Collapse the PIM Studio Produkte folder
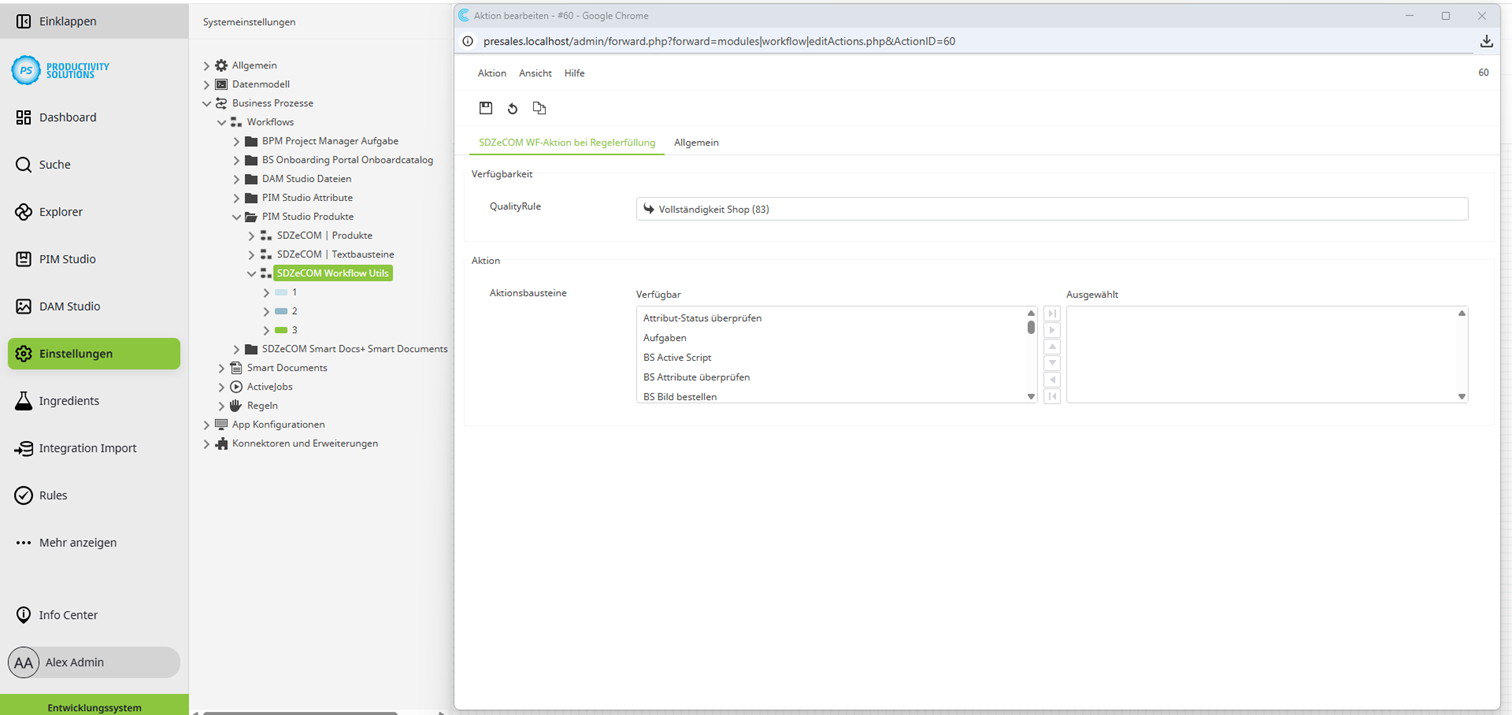The width and height of the screenshot is (1512, 715). point(237,216)
